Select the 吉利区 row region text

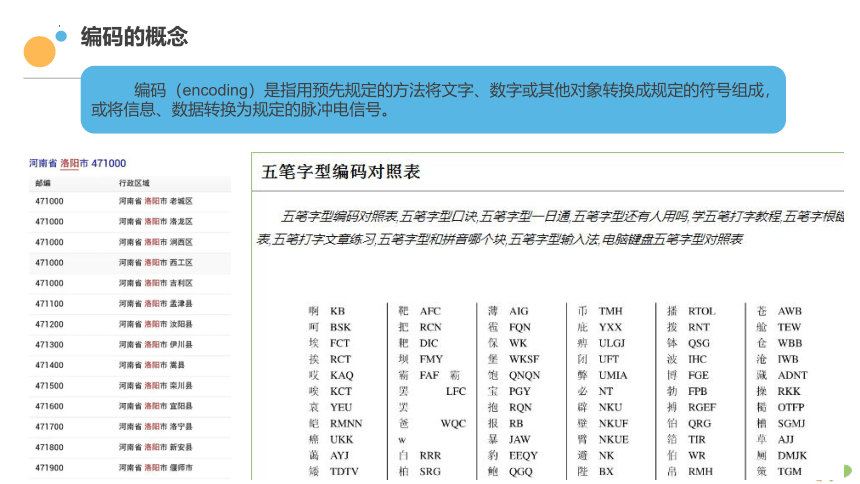point(156,283)
